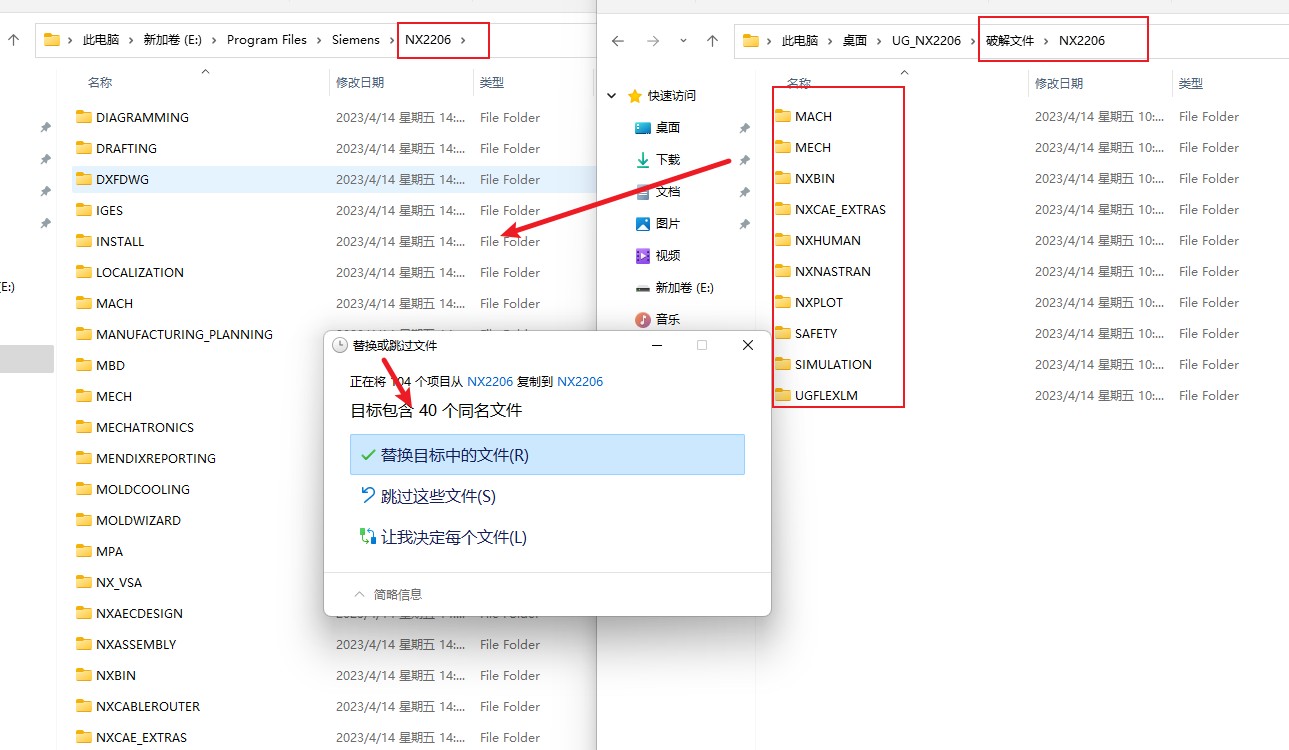Expand chevron after Program Files in left address bar
This screenshot has height=750, width=1289.
[x=317, y=40]
